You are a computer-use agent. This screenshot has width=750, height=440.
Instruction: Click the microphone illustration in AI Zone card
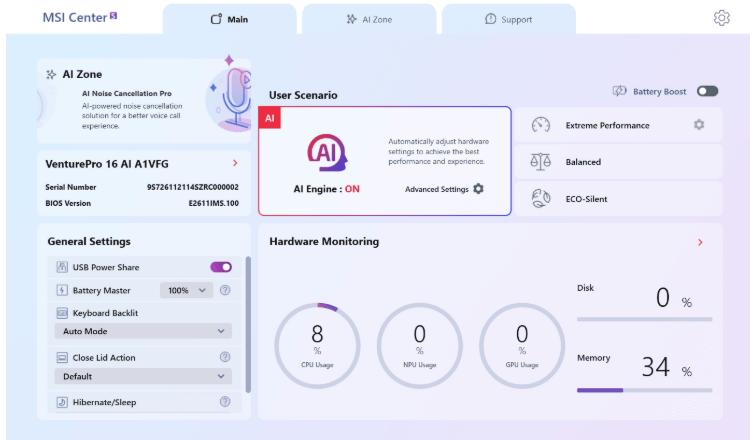(230, 96)
